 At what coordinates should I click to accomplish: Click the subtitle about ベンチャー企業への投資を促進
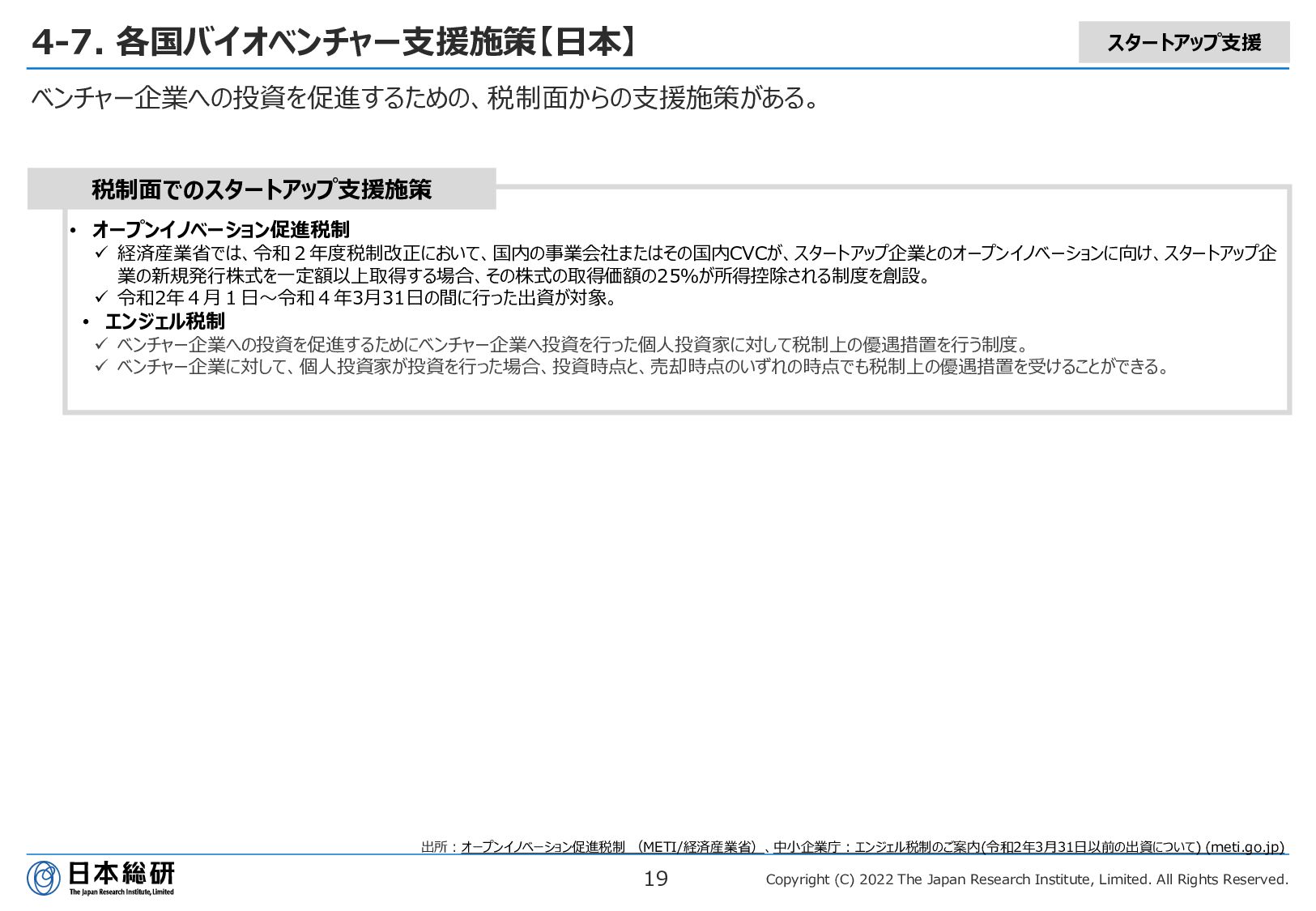[x=426, y=98]
